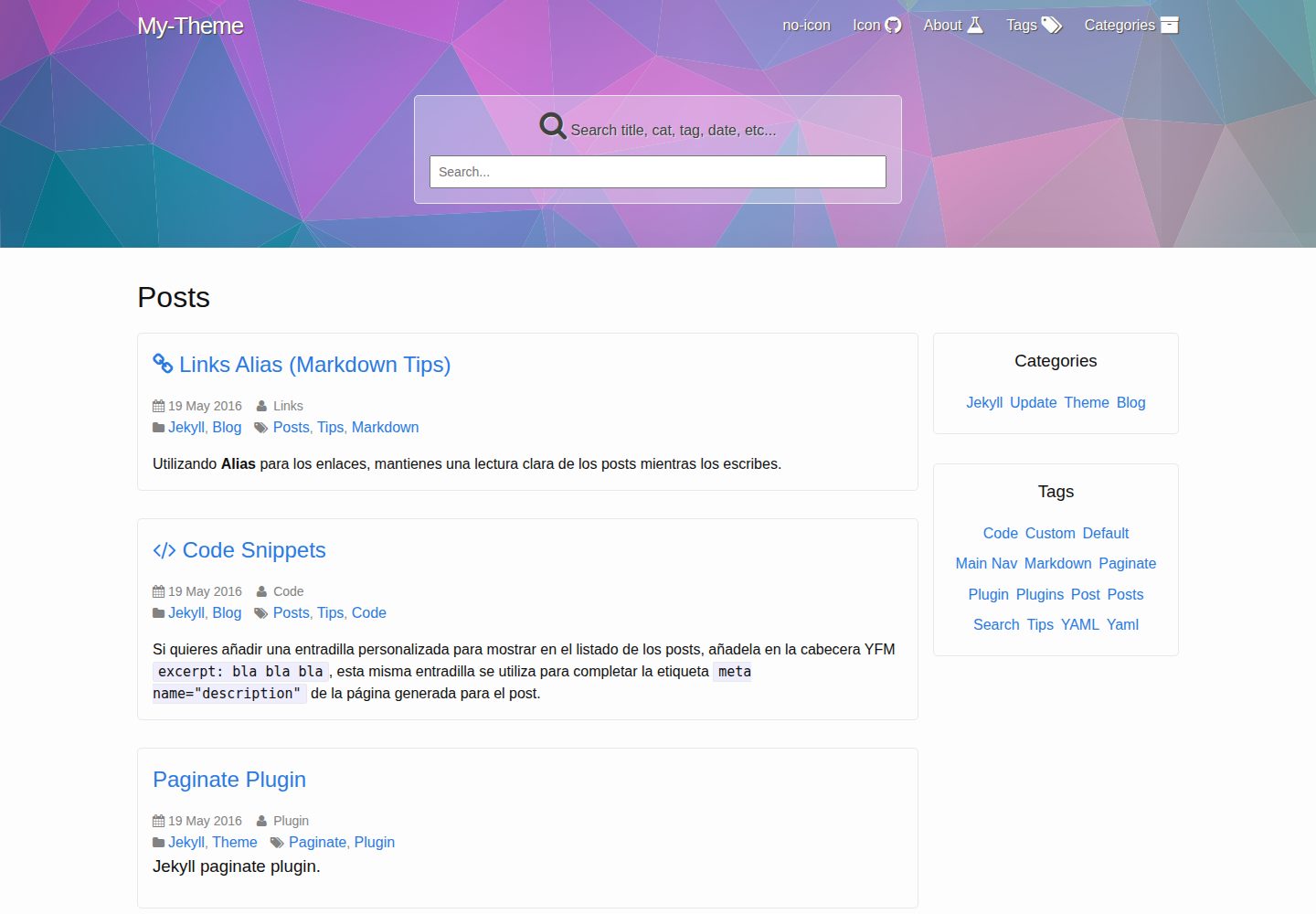The width and height of the screenshot is (1316, 914).
Task: Click the calendar icon on Code Snippets post
Action: (159, 591)
